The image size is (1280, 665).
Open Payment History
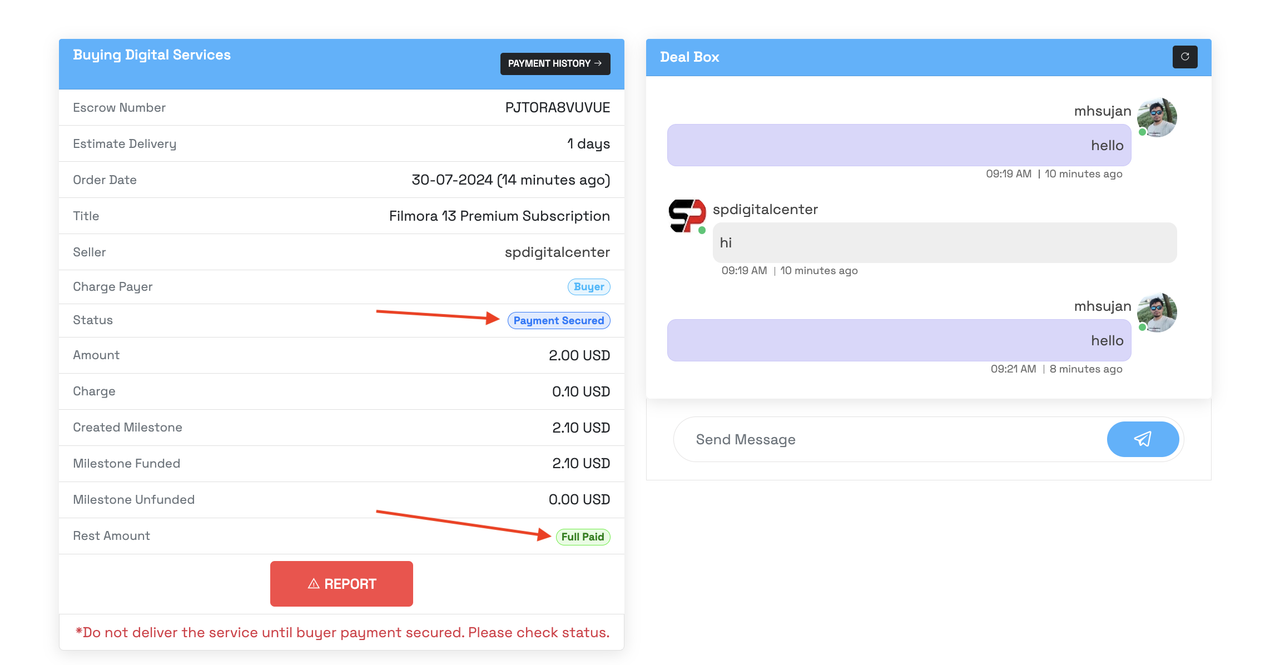(x=555, y=63)
